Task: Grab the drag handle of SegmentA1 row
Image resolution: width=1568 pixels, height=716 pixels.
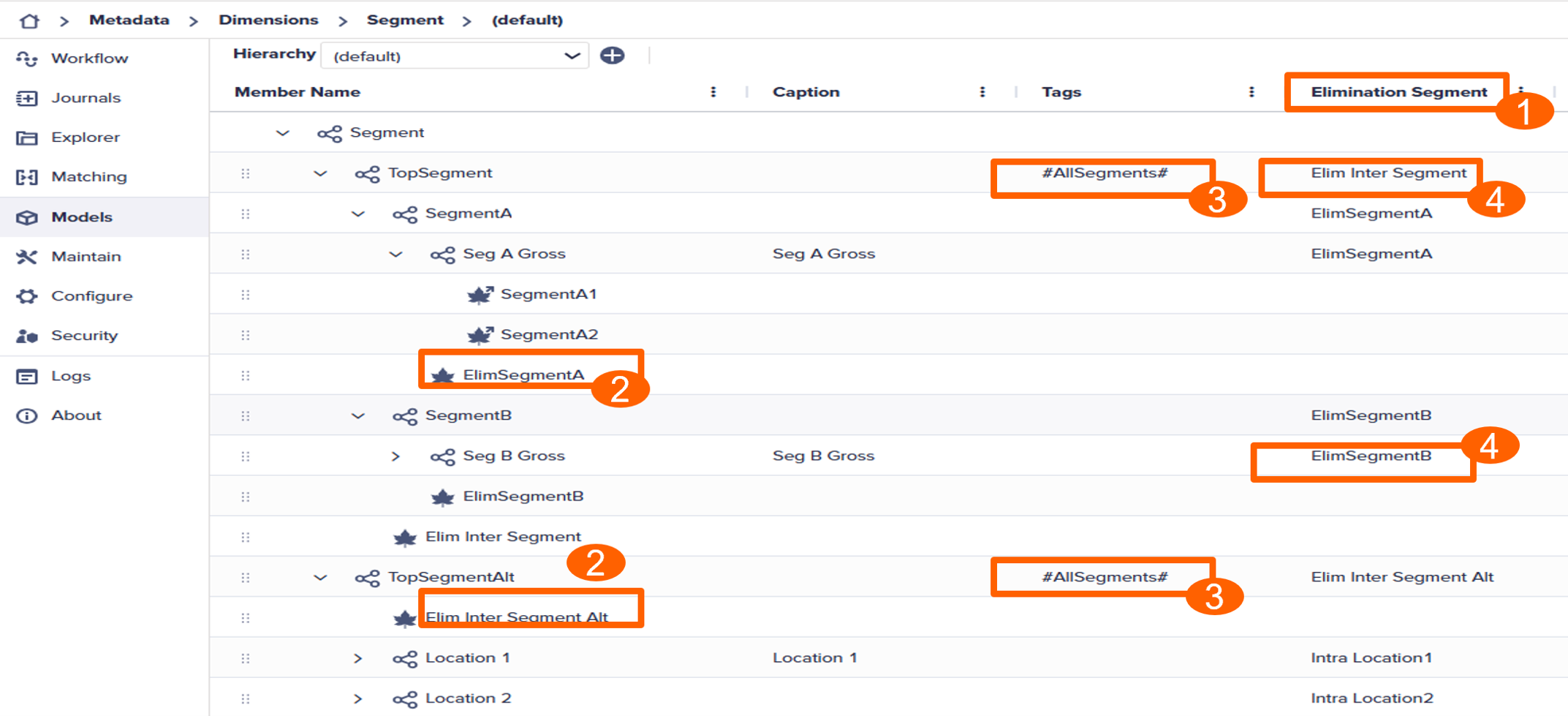Action: tap(246, 295)
